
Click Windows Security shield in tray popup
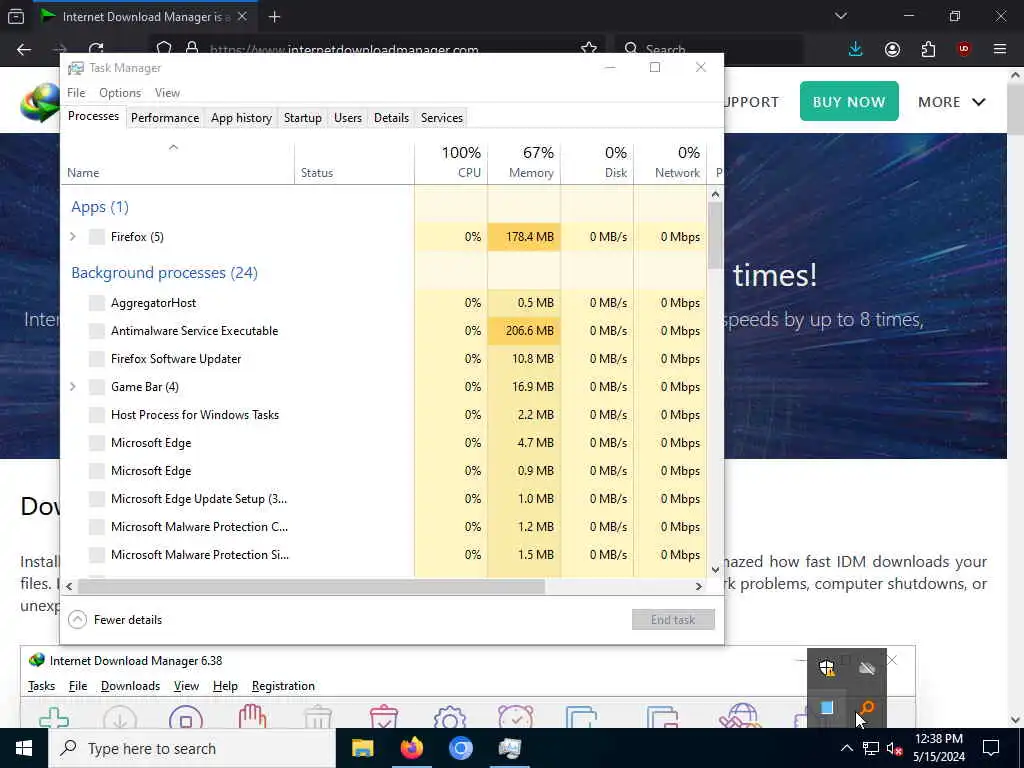tap(827, 668)
